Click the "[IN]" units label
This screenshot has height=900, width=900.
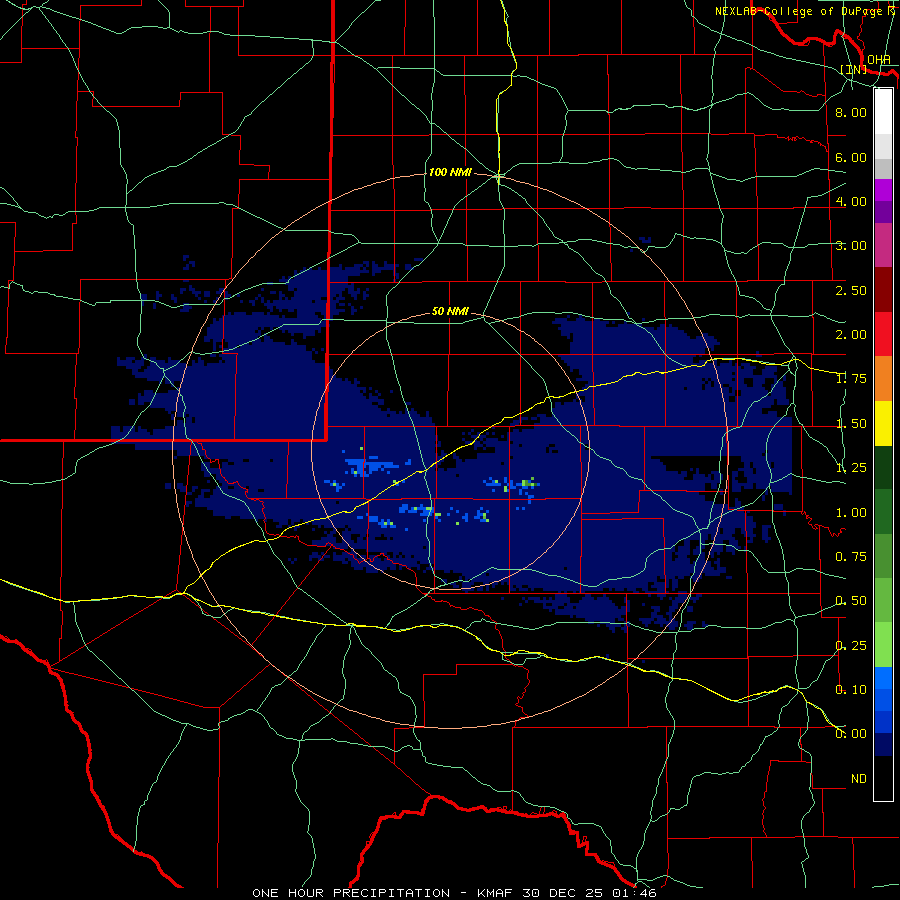click(854, 69)
